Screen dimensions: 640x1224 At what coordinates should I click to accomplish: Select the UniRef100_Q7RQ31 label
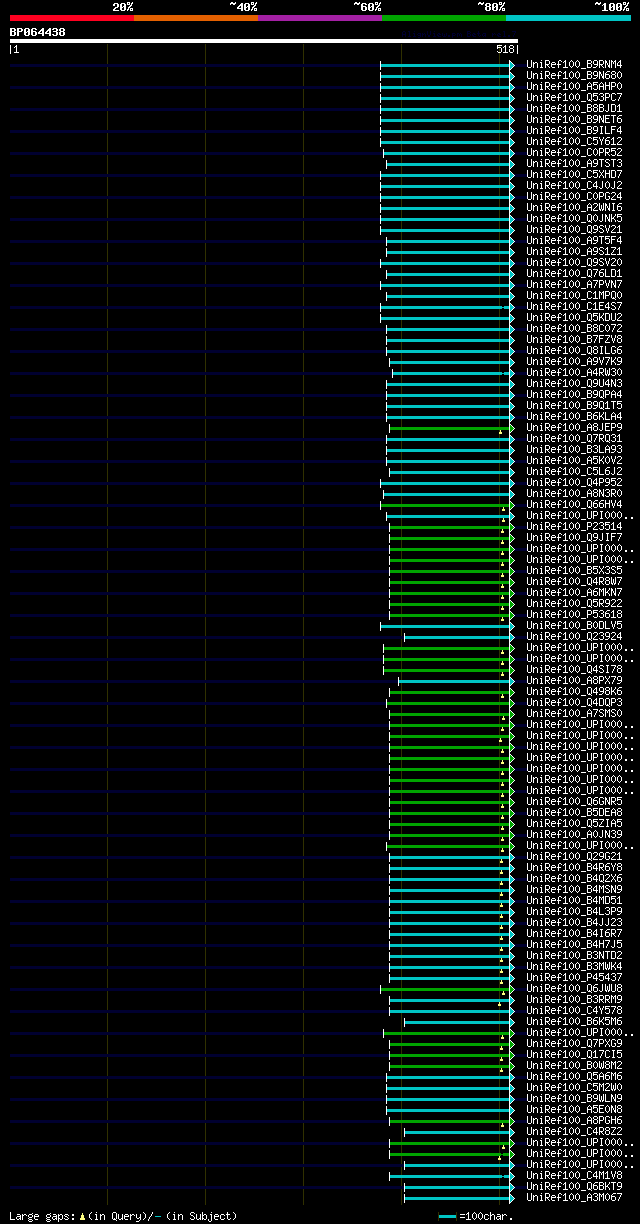(574, 438)
